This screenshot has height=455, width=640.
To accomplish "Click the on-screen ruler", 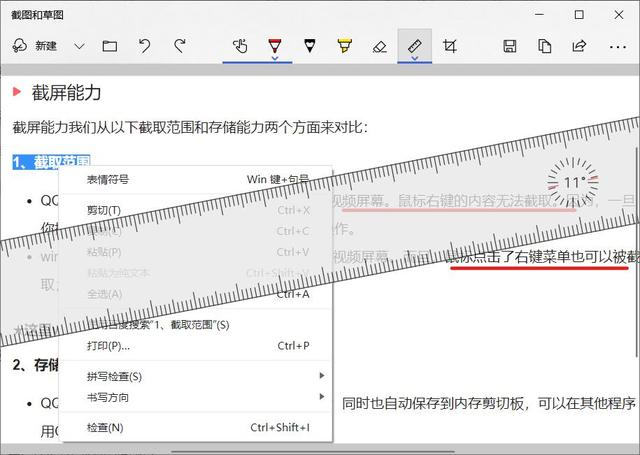I will (322, 231).
